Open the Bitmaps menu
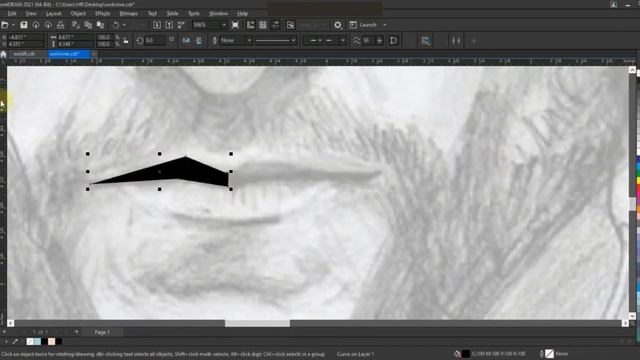Image resolution: width=640 pixels, height=360 pixels. (x=129, y=13)
